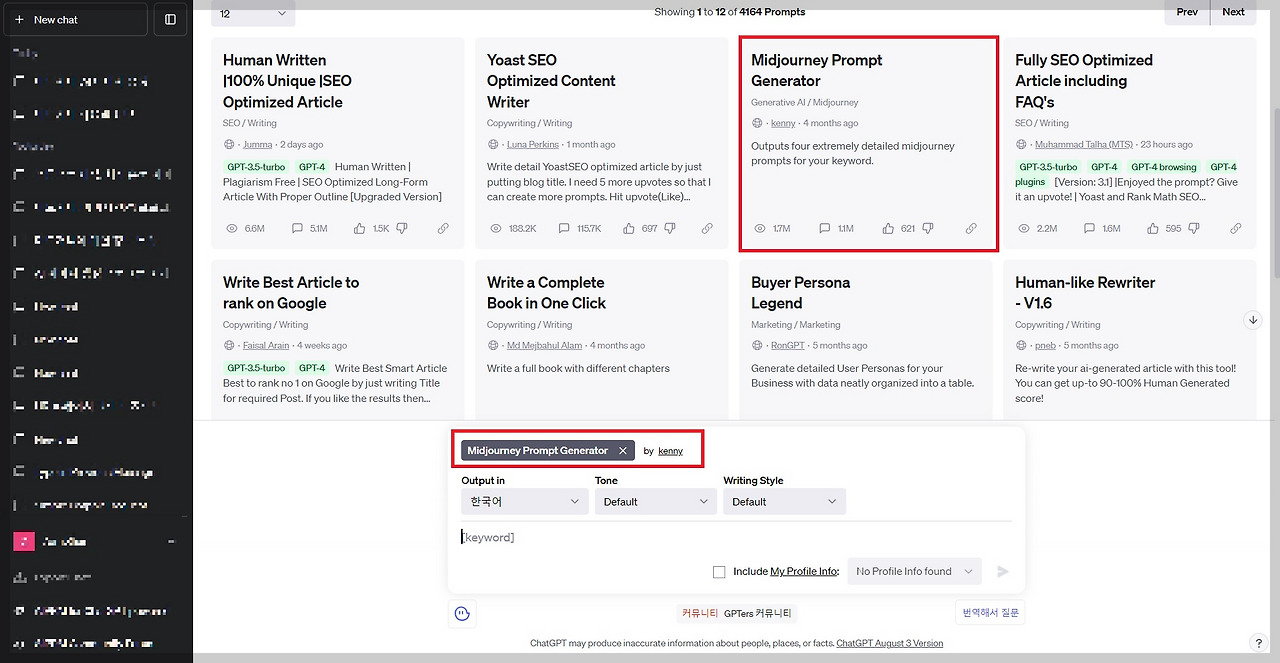
Task: Open the Writing Style Default dropdown
Action: (x=784, y=501)
